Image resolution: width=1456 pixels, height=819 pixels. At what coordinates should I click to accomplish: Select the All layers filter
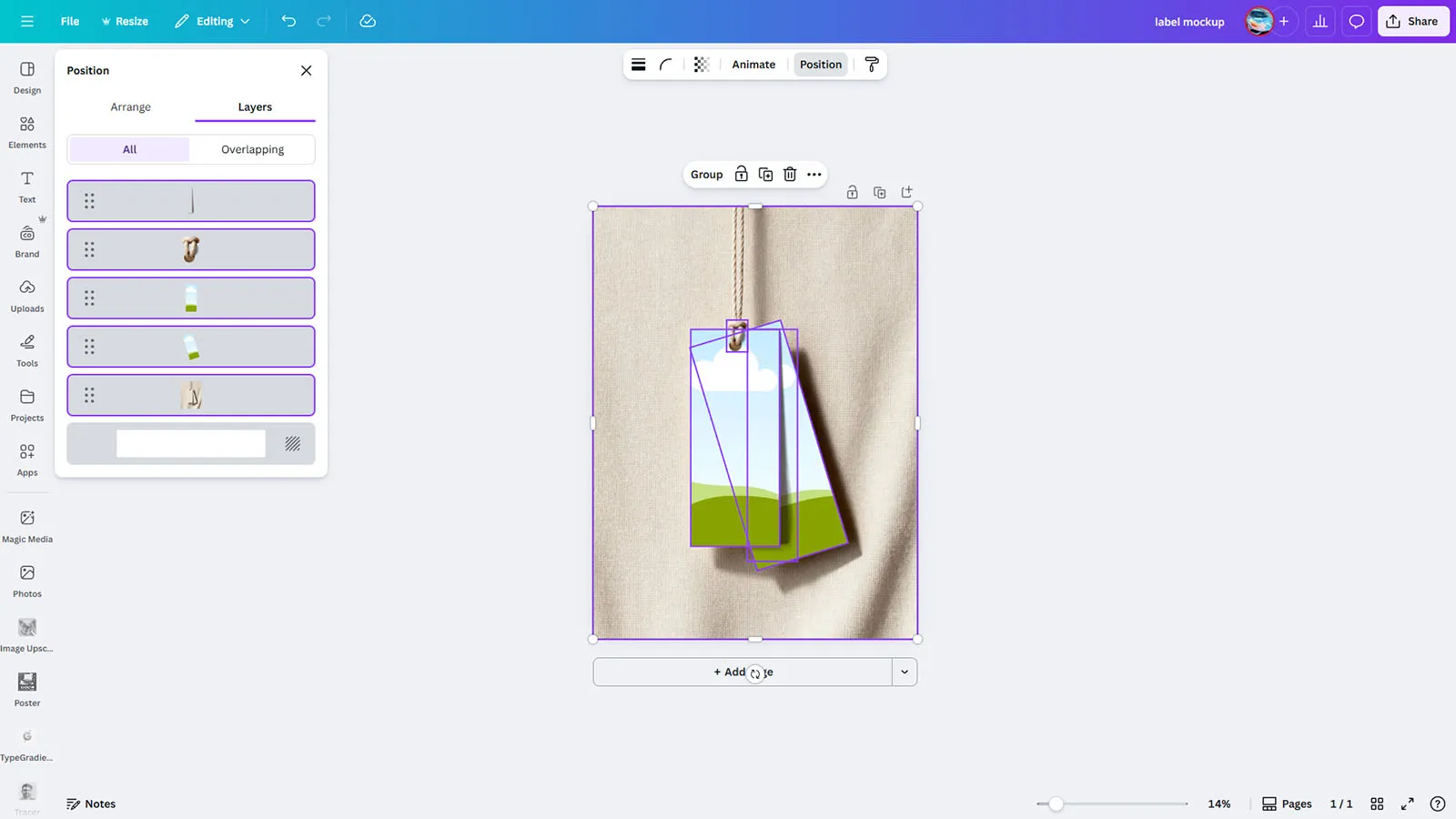pos(129,149)
